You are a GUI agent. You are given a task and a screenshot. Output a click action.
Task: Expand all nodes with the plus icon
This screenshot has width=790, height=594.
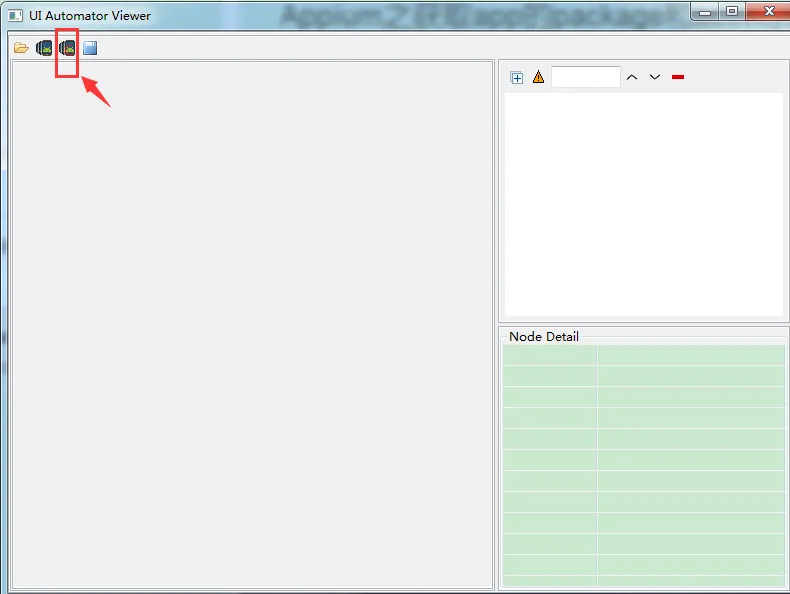pos(516,78)
